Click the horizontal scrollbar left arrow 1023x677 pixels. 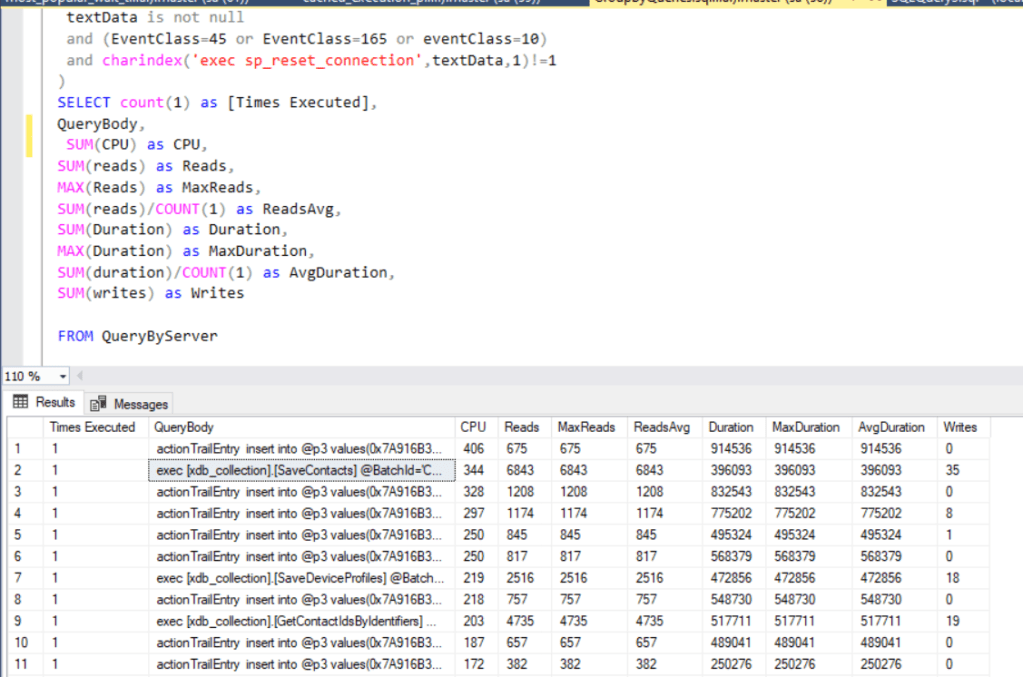coord(82,377)
